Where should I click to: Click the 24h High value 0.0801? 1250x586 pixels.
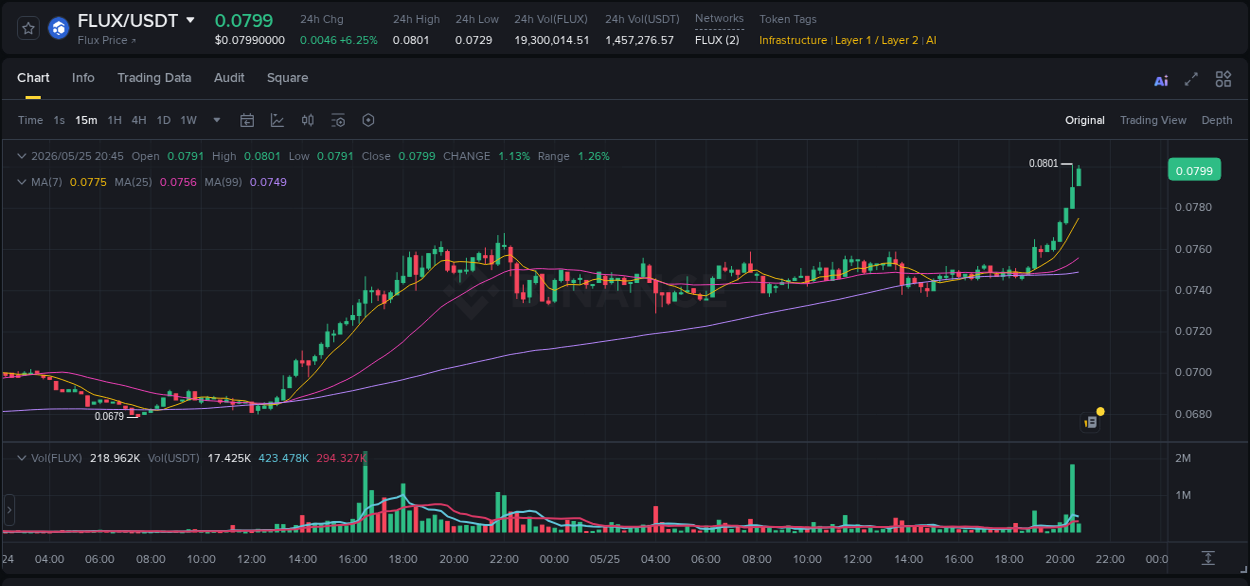pos(410,40)
